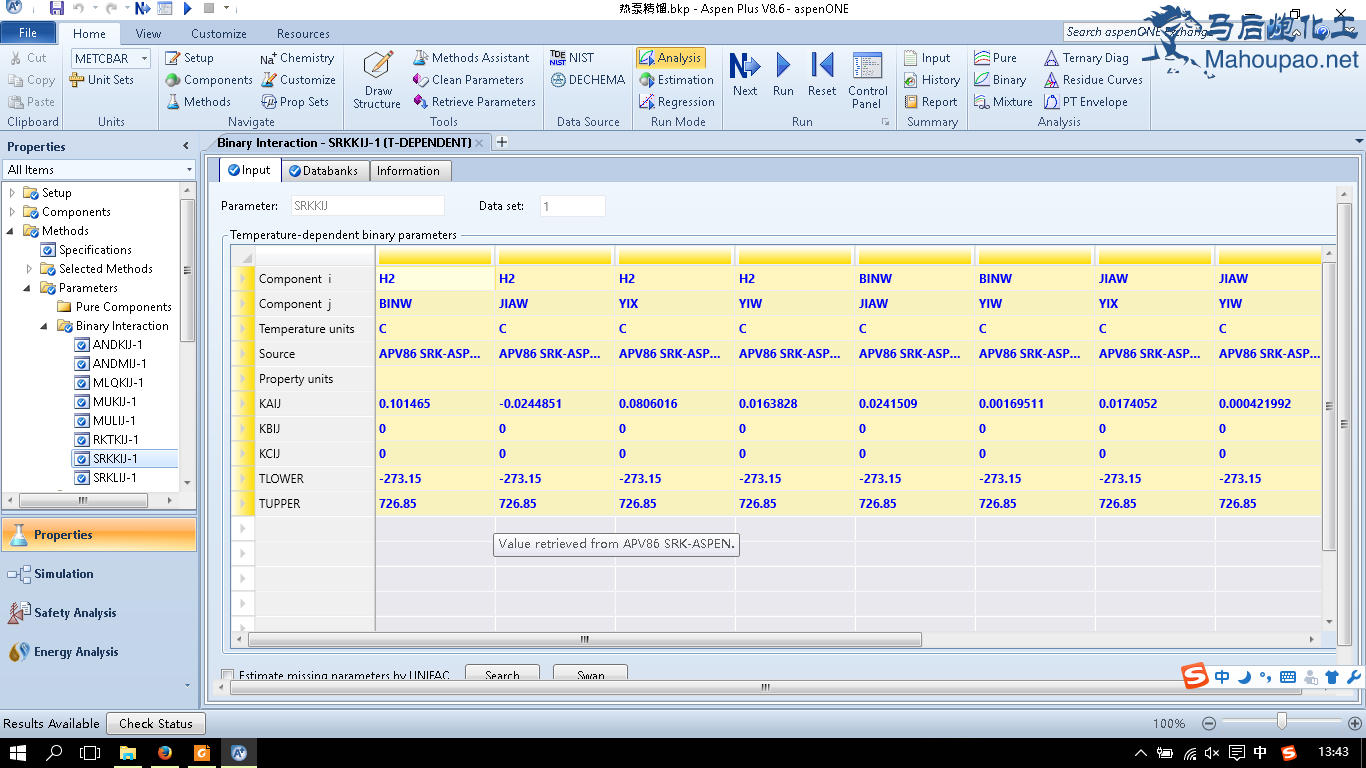Open the Control Panel
Viewport: 1366px width, 768px height.
[867, 80]
